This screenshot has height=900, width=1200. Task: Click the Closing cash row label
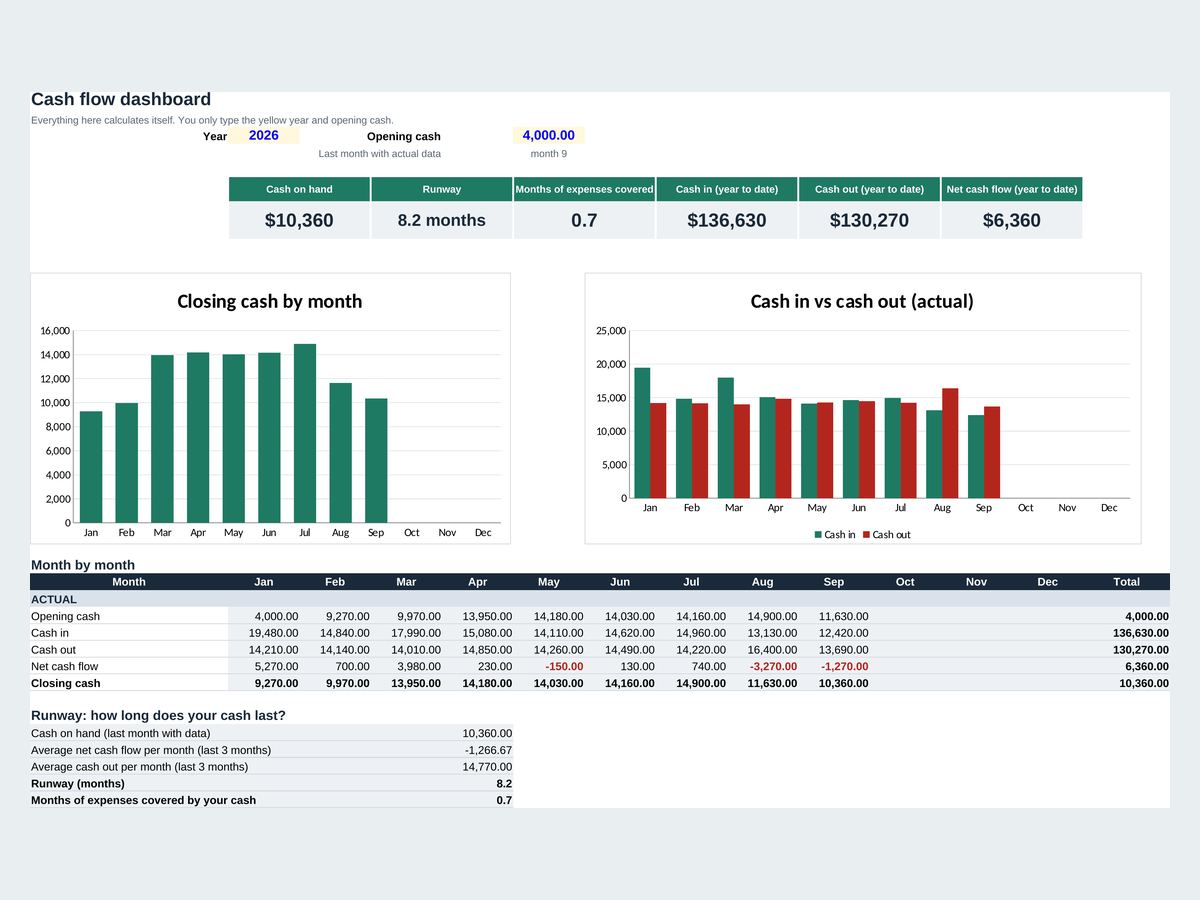click(x=66, y=683)
